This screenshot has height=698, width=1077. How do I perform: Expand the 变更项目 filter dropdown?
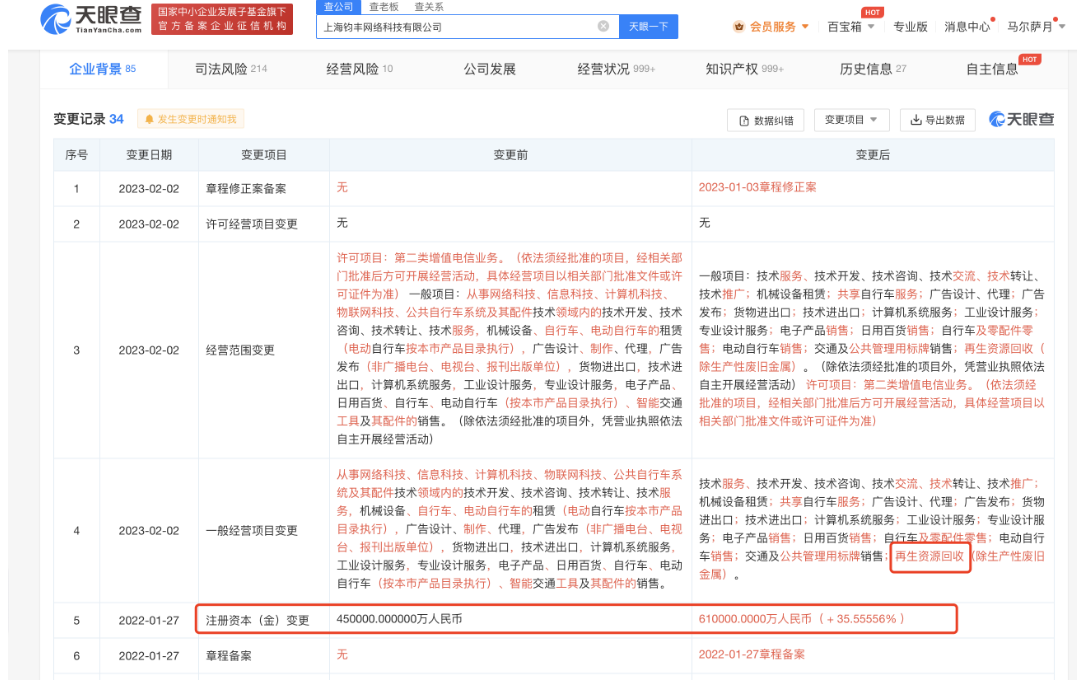[x=851, y=120]
